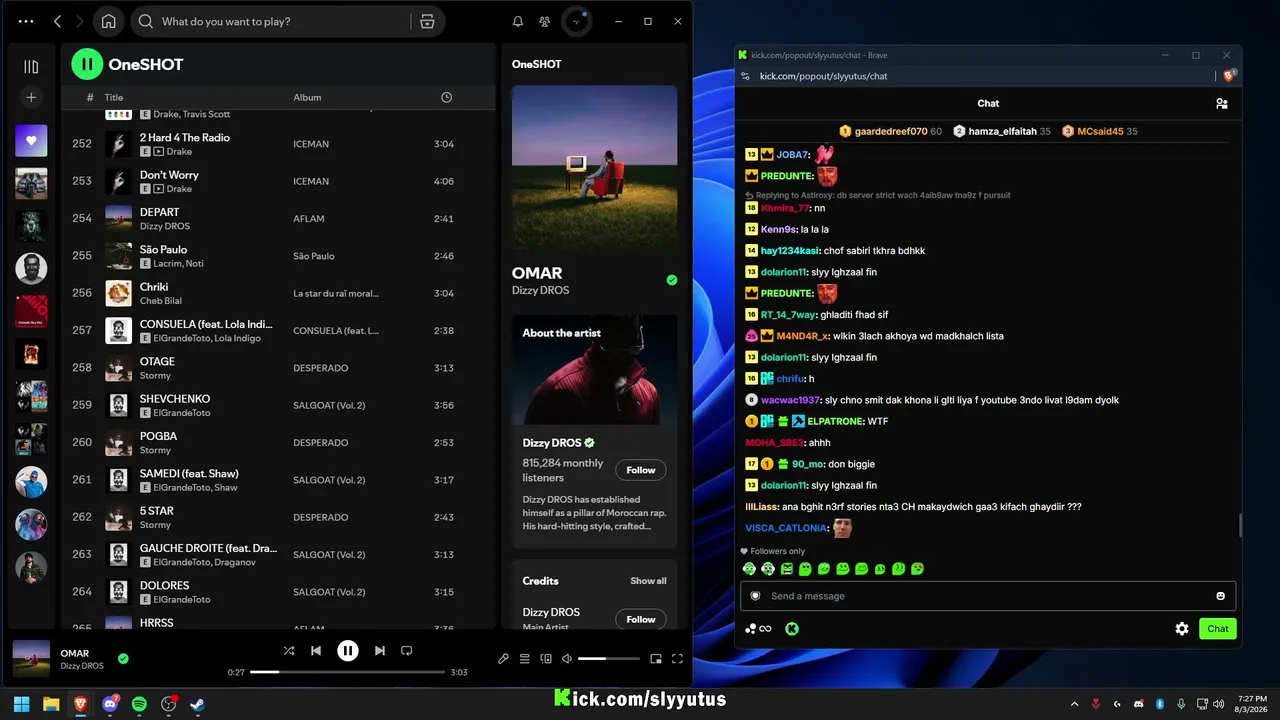Image resolution: width=1280 pixels, height=720 pixels.
Task: Open OBS Studio from the taskbar
Action: tap(169, 704)
